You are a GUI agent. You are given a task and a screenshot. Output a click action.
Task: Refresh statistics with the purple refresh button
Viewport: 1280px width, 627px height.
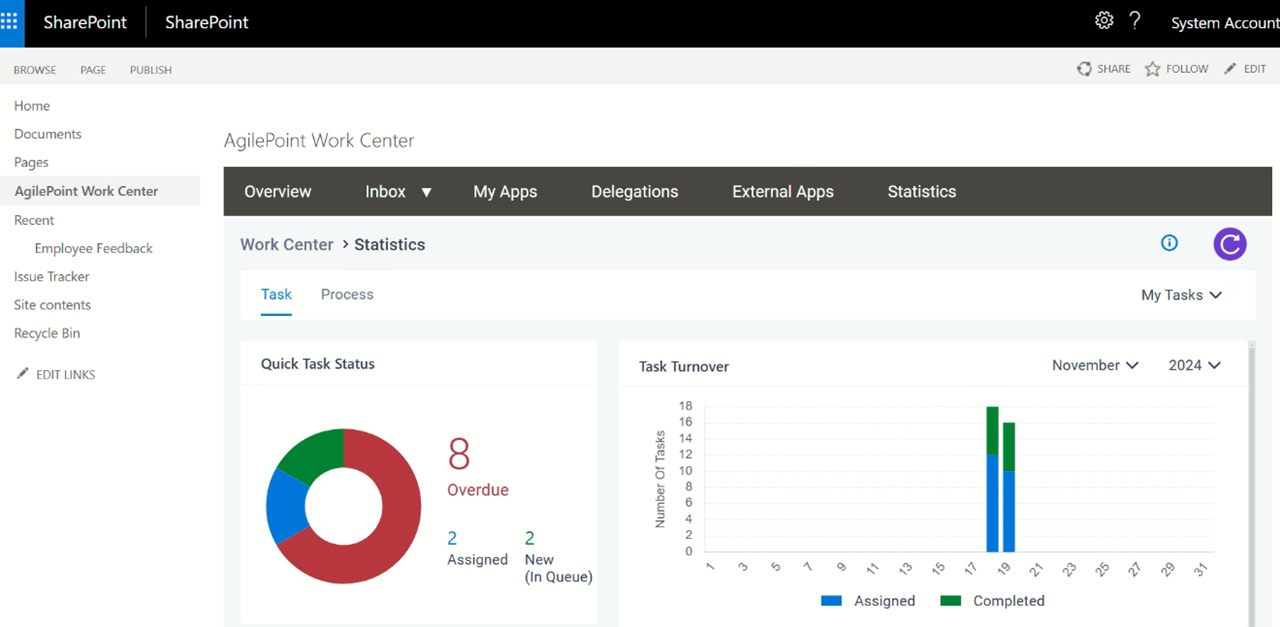1230,243
